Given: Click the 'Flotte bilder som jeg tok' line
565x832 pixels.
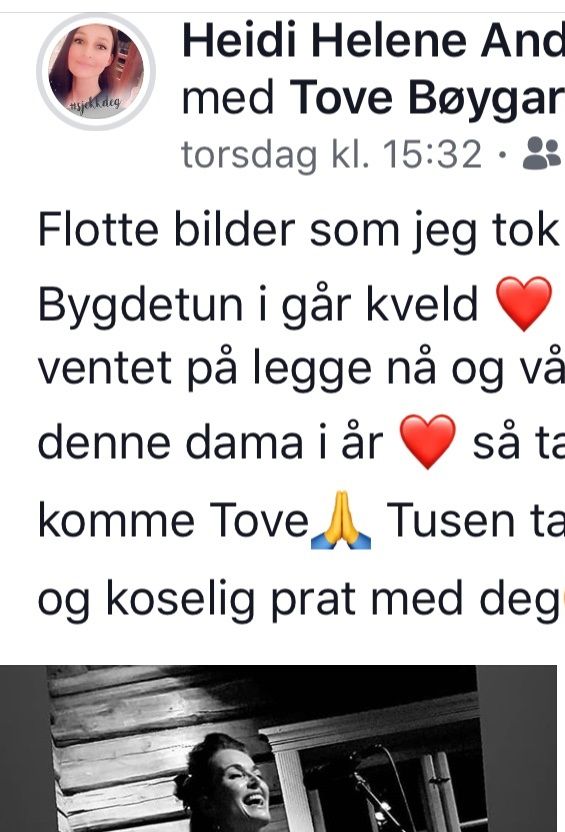Looking at the screenshot, I should [299, 230].
